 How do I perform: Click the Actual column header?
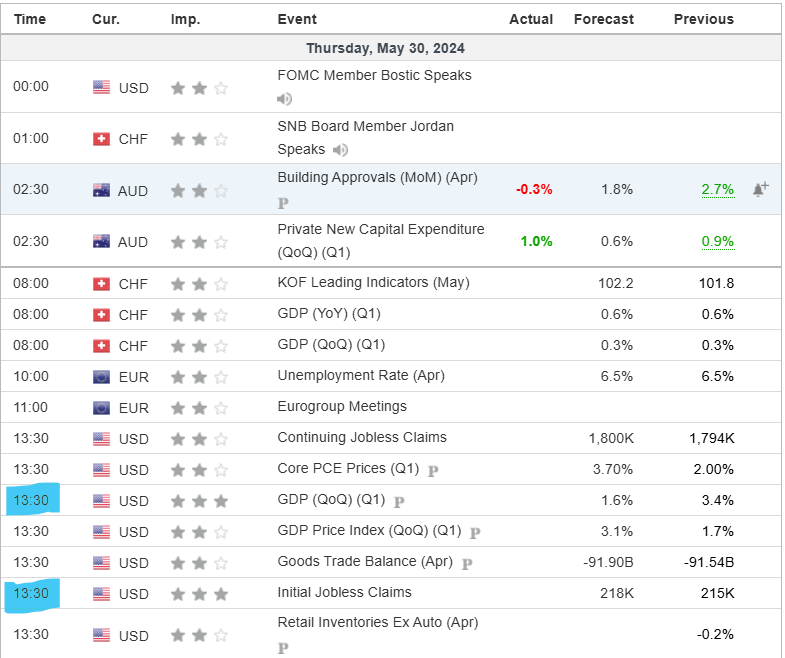click(x=530, y=19)
